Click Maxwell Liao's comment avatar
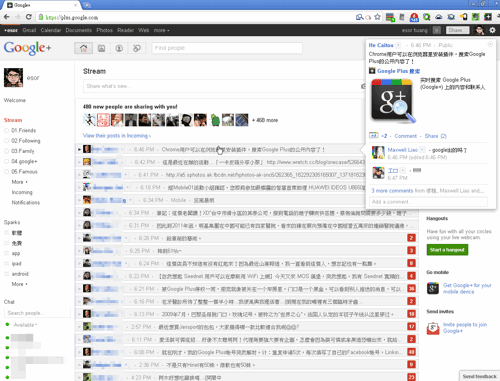Viewport: 500px width, 381px height. pos(378,152)
